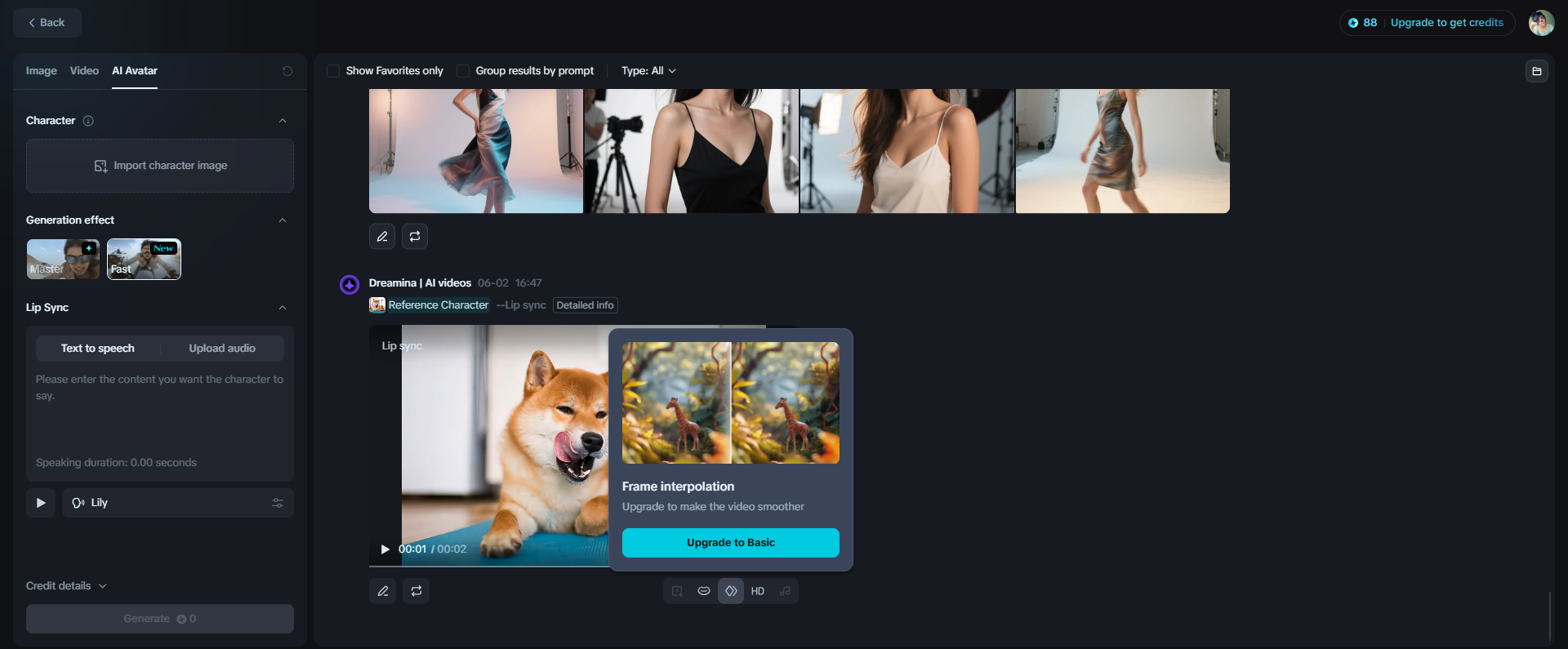
Task: Click the Speaking duration: 0.00 seconds text
Action: 116,463
